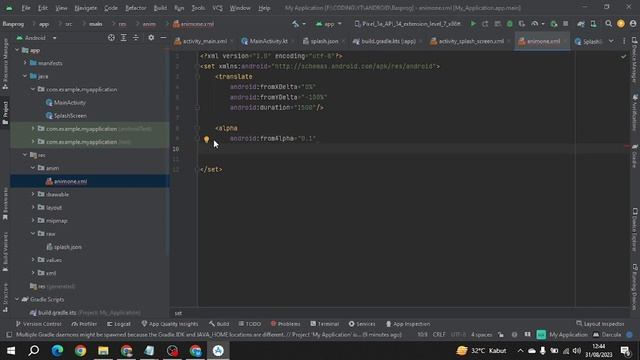640x360 pixels.
Task: Open Microsoft Edge from taskbar
Action: pyautogui.click(x=57, y=351)
